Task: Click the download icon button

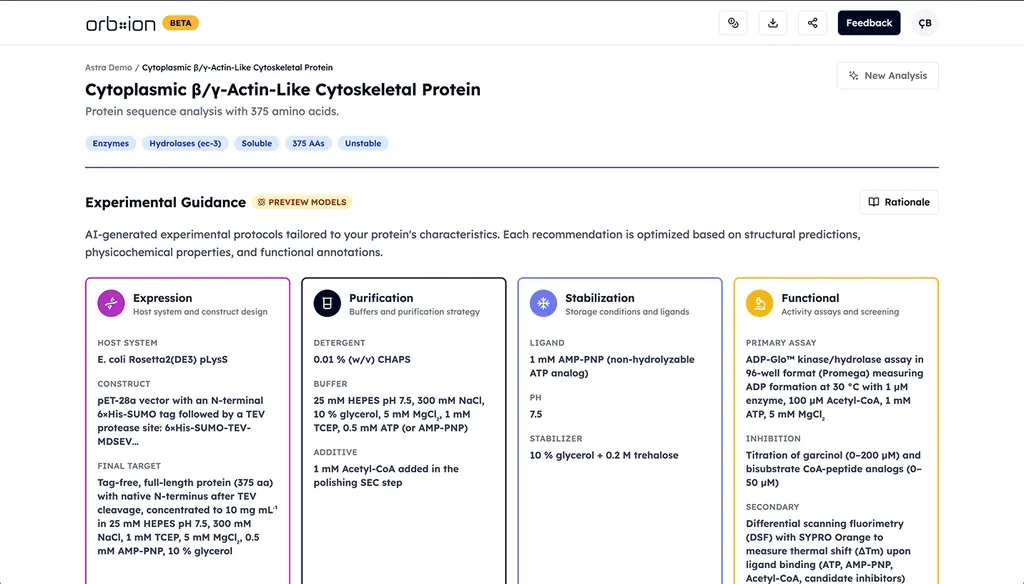Action: (x=773, y=23)
